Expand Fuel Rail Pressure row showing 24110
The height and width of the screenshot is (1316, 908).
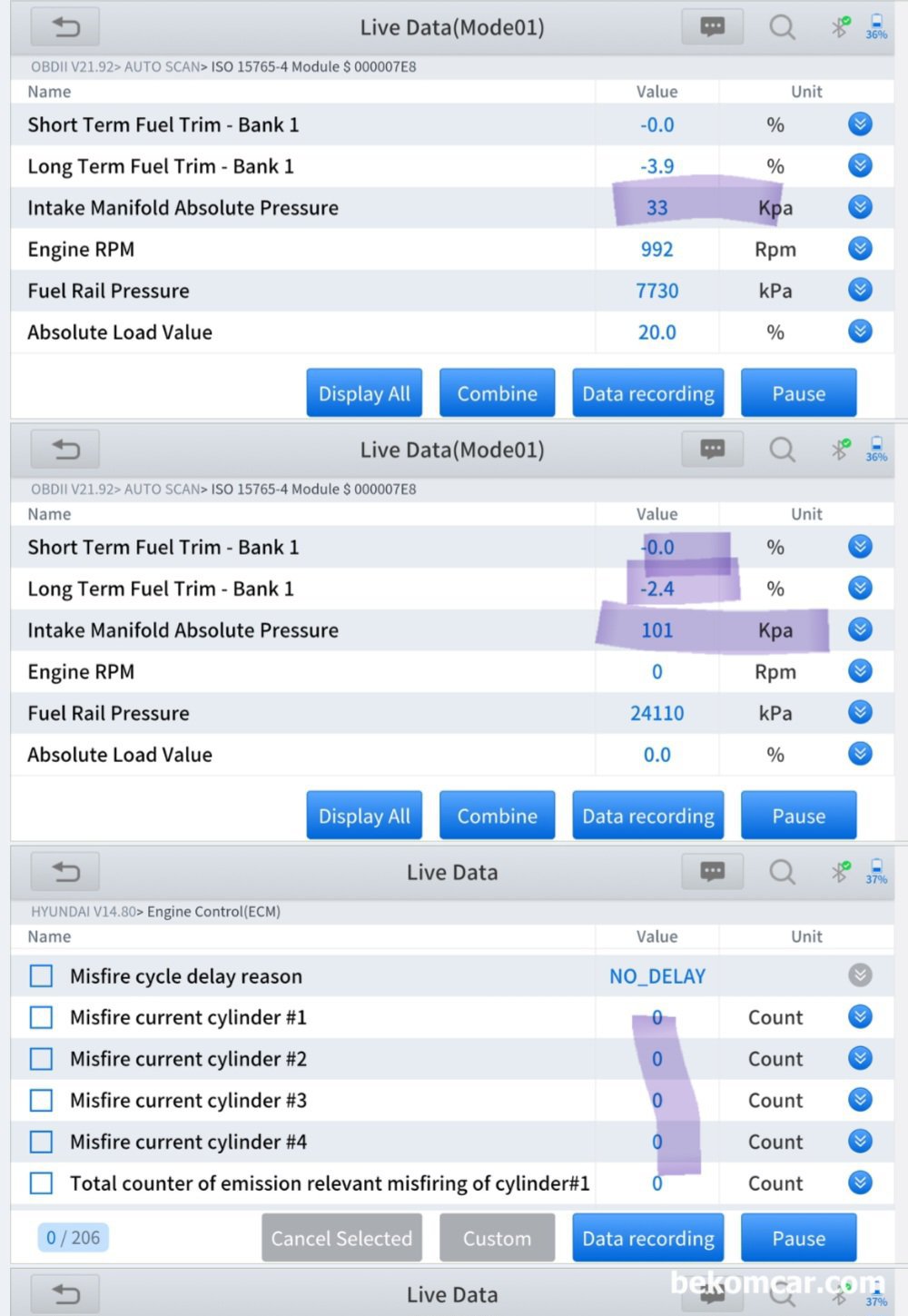click(x=860, y=713)
